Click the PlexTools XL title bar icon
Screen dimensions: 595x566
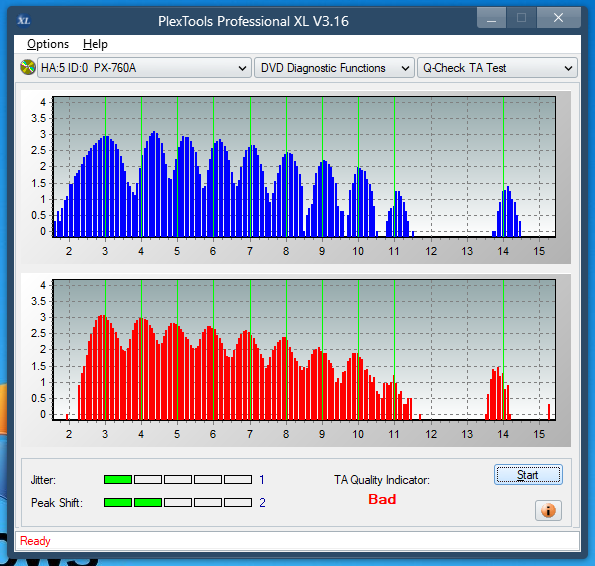coord(24,20)
